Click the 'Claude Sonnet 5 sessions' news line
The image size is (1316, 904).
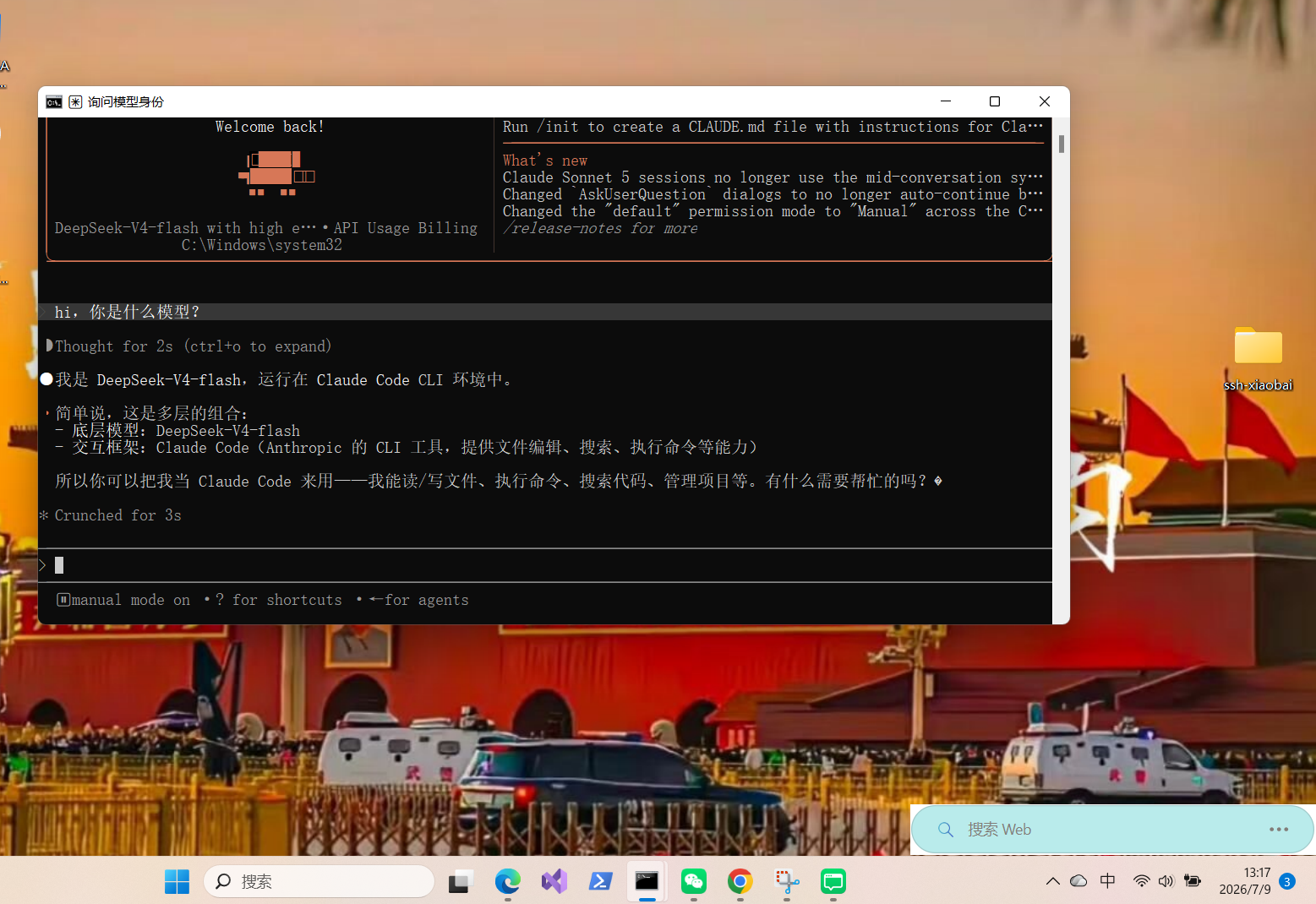(x=773, y=177)
